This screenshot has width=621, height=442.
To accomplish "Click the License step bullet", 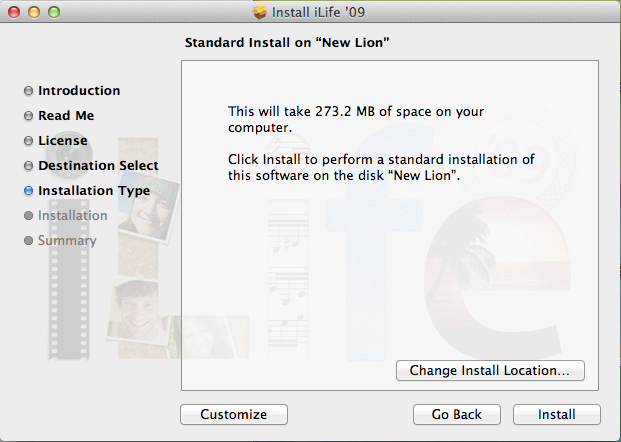I will point(29,141).
